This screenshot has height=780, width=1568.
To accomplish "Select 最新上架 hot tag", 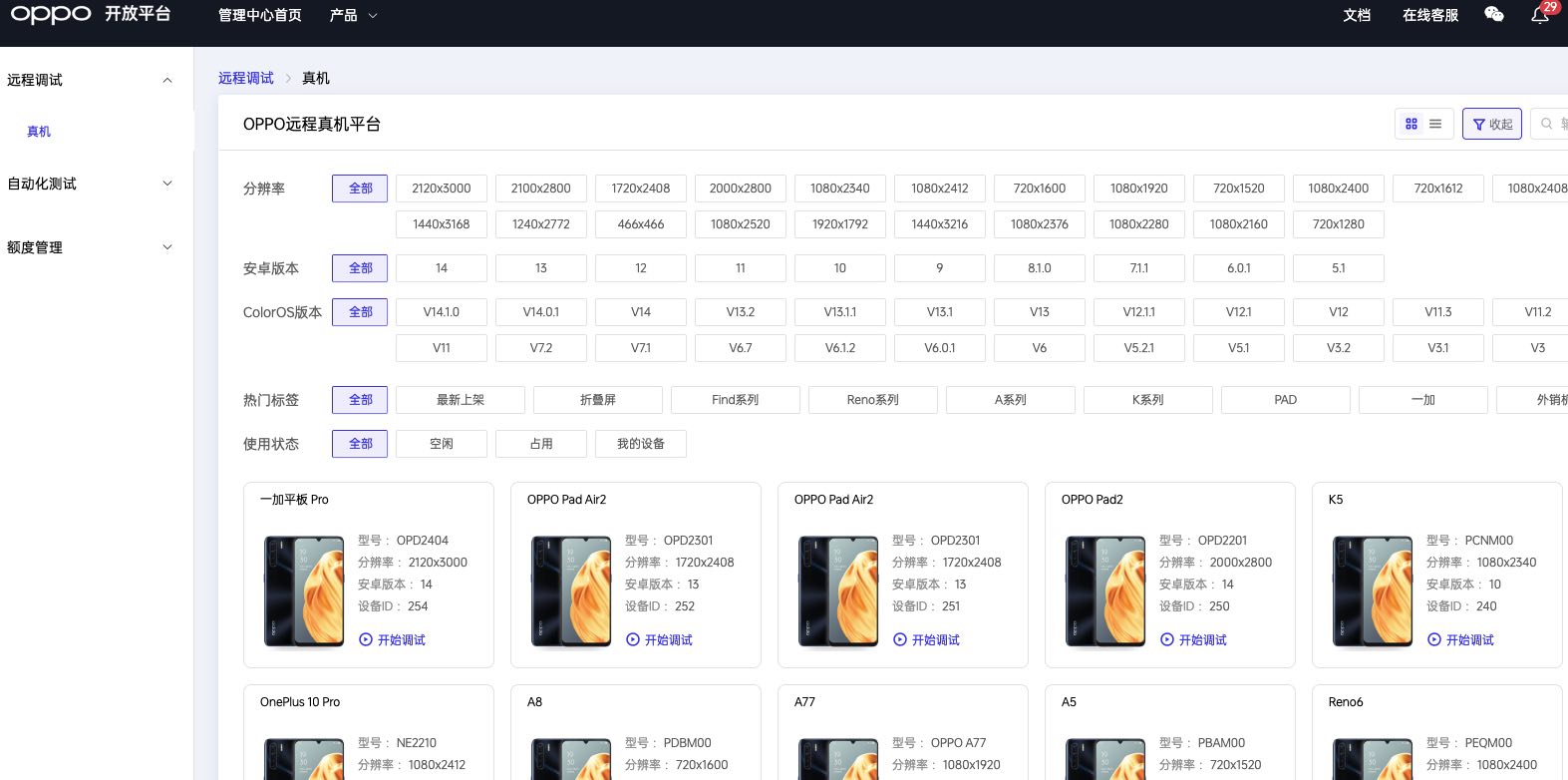I will click(x=461, y=400).
